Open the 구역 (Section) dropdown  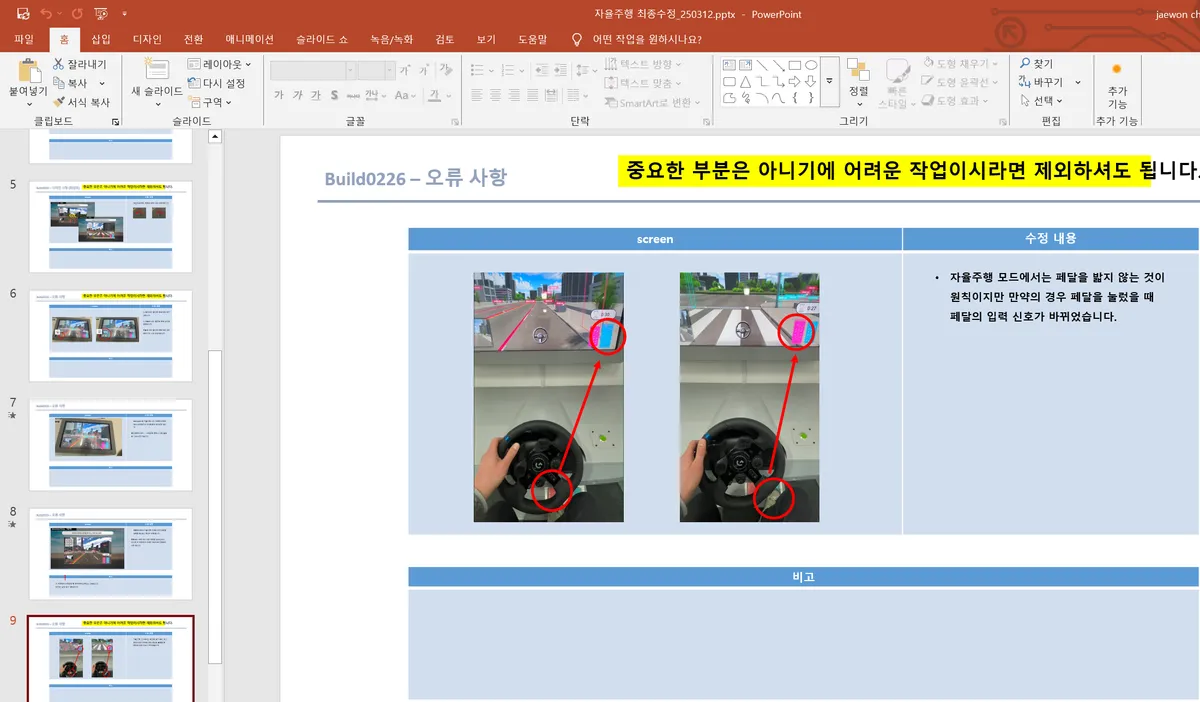(210, 102)
